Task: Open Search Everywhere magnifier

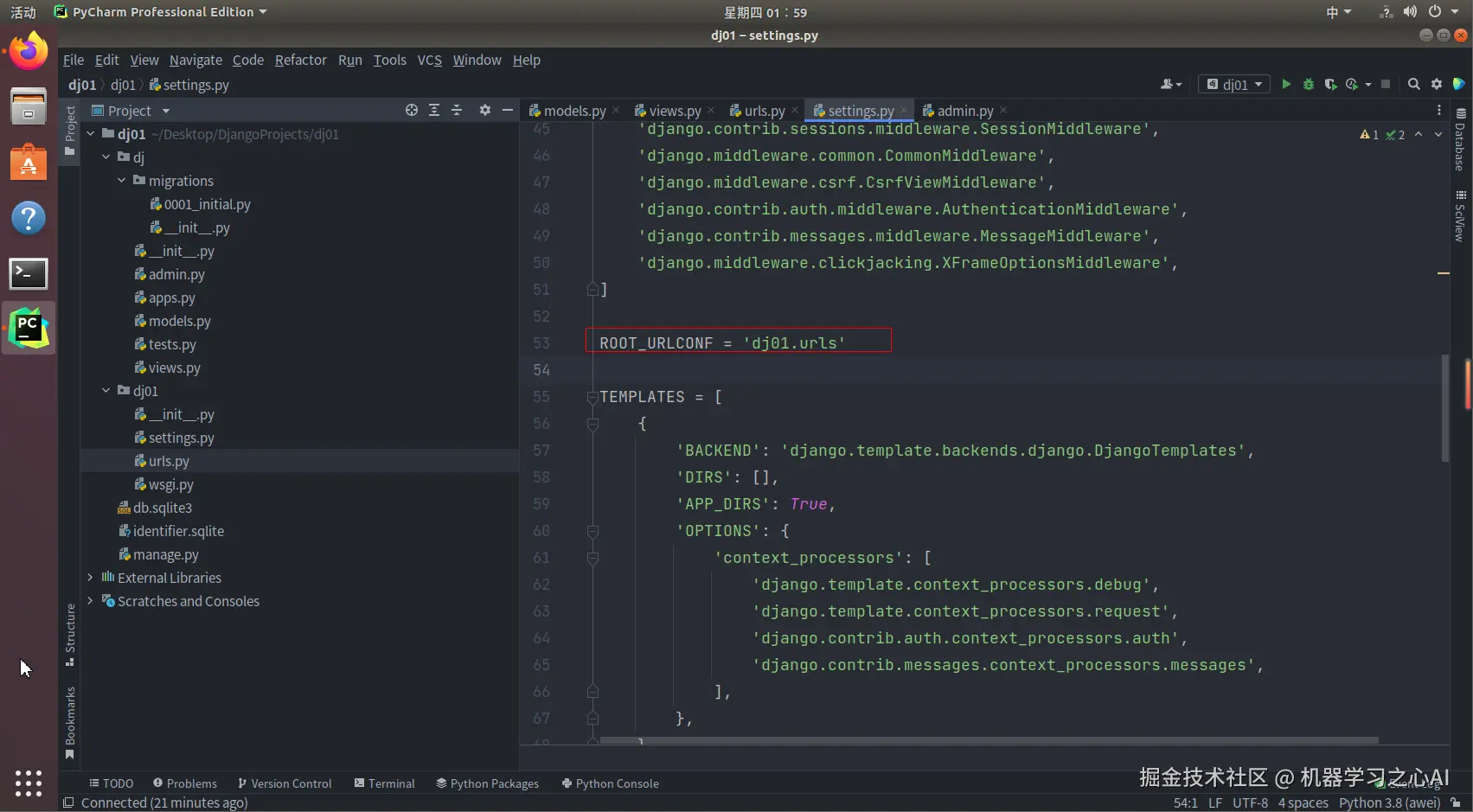Action: pos(1413,84)
